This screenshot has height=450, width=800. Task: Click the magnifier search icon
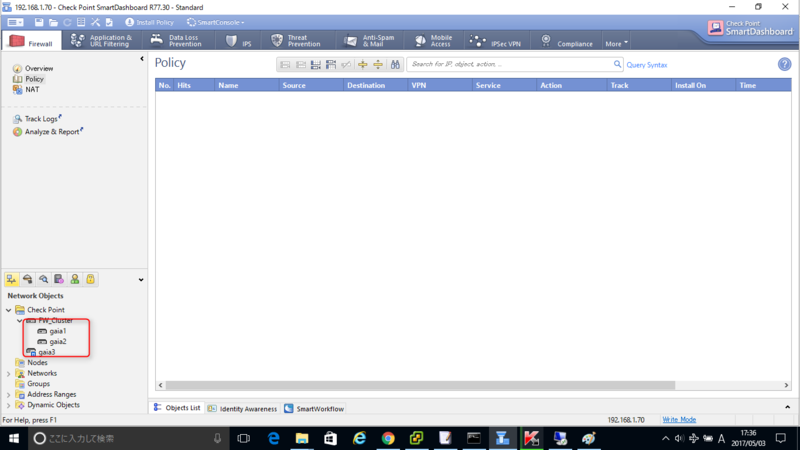click(617, 64)
